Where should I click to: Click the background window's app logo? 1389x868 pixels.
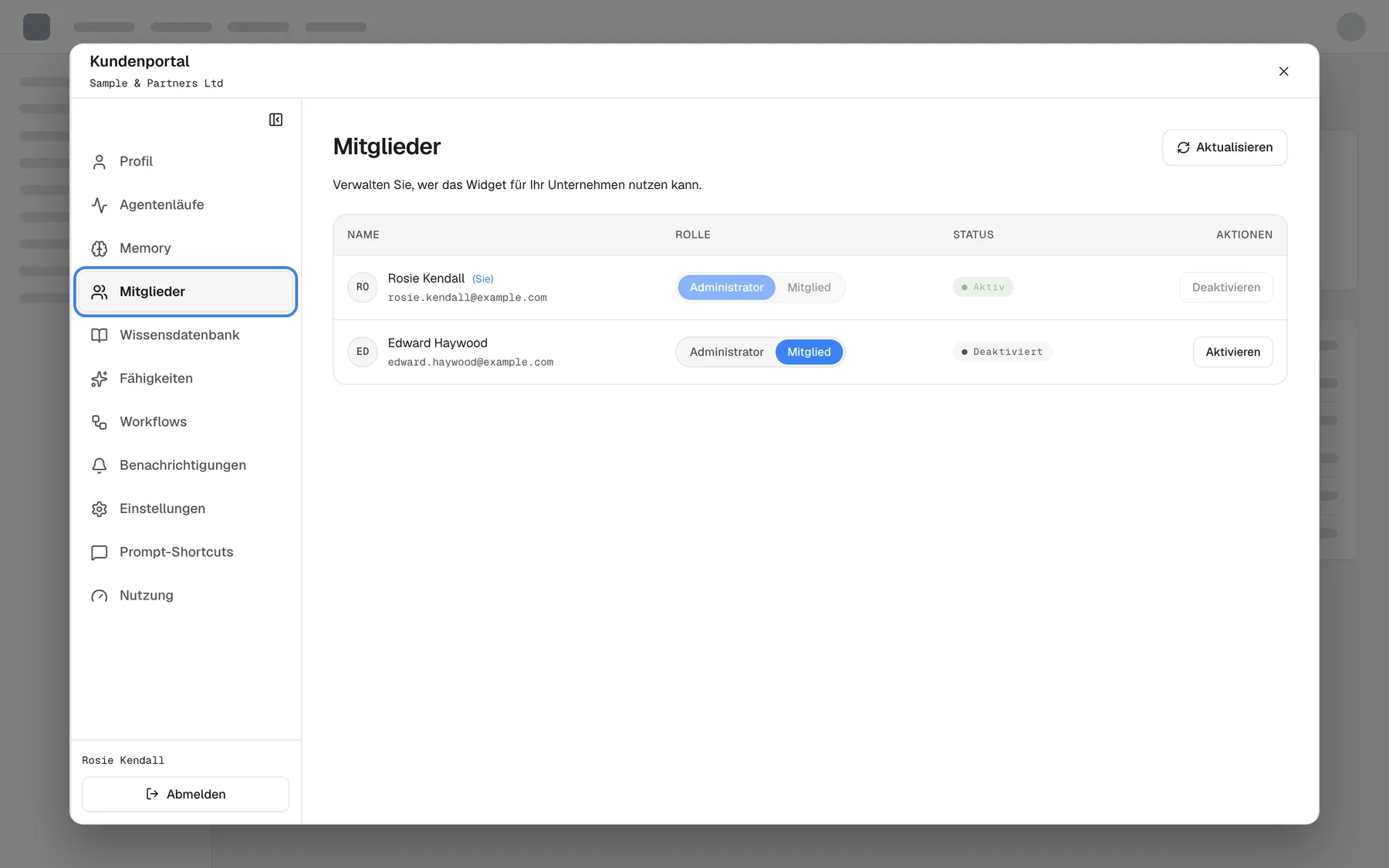click(36, 27)
